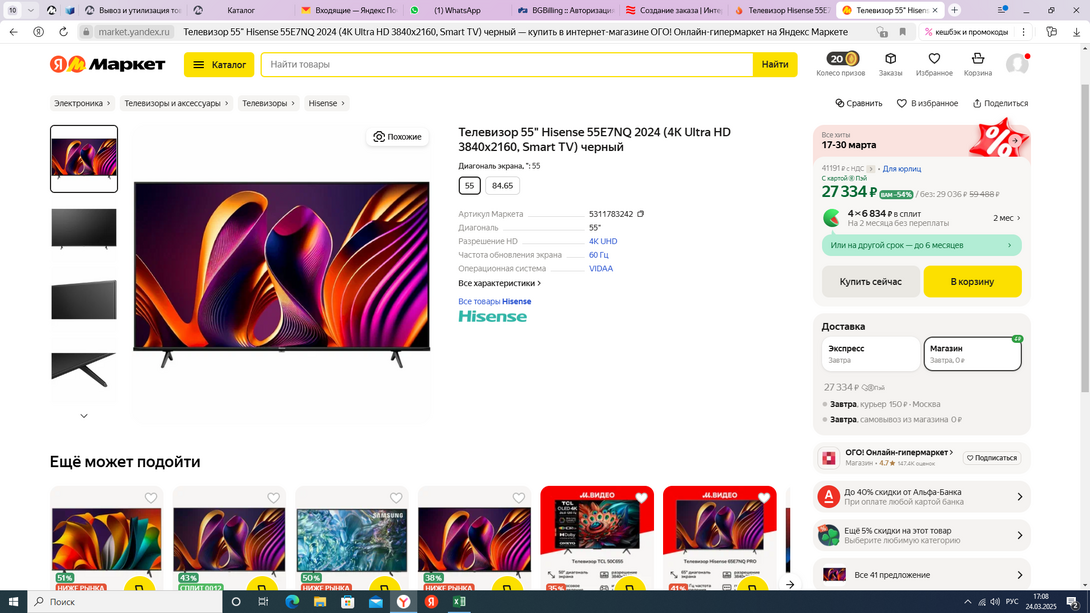Open the Hisense breadcrumb
Screen dimensions: 1090x613
point(327,103)
